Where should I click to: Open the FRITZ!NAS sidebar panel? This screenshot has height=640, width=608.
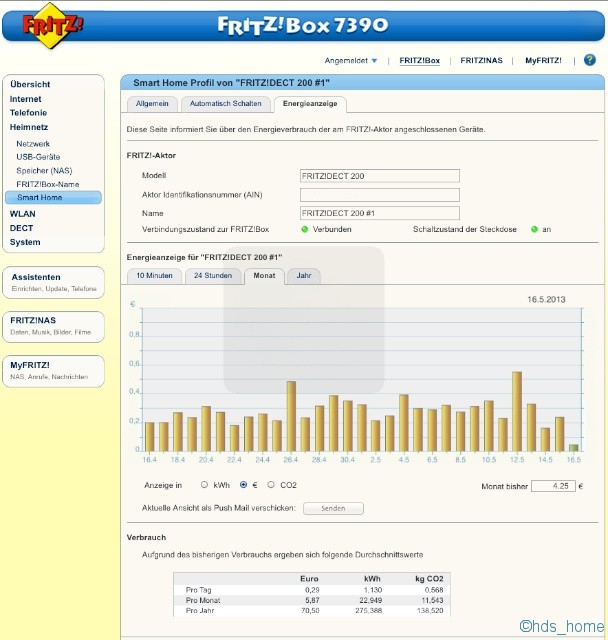(x=53, y=327)
